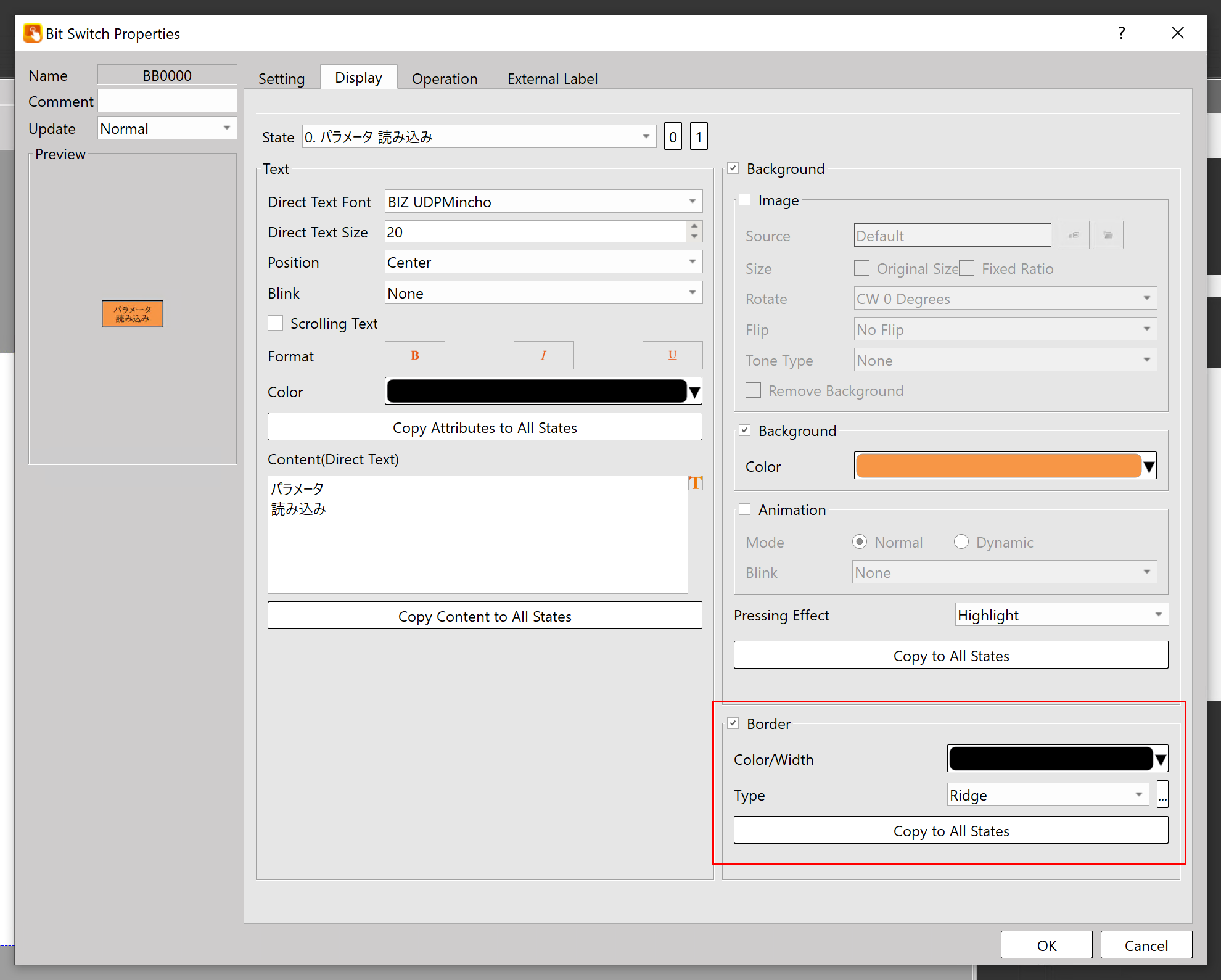1221x980 pixels.
Task: Toggle Bold text format button
Action: click(x=414, y=355)
